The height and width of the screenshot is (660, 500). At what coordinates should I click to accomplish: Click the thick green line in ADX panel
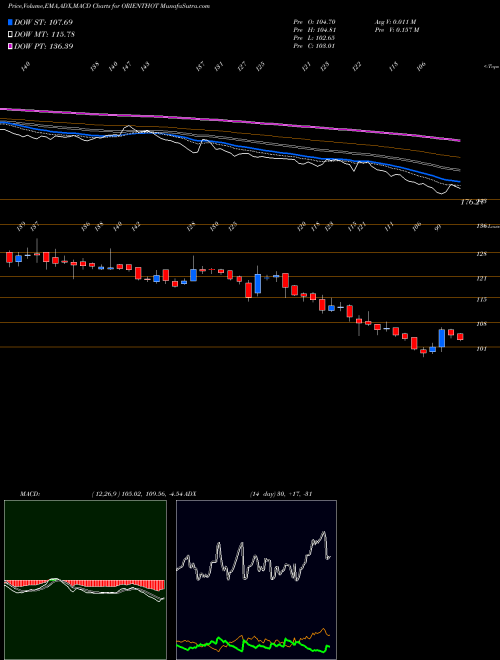pos(253,645)
